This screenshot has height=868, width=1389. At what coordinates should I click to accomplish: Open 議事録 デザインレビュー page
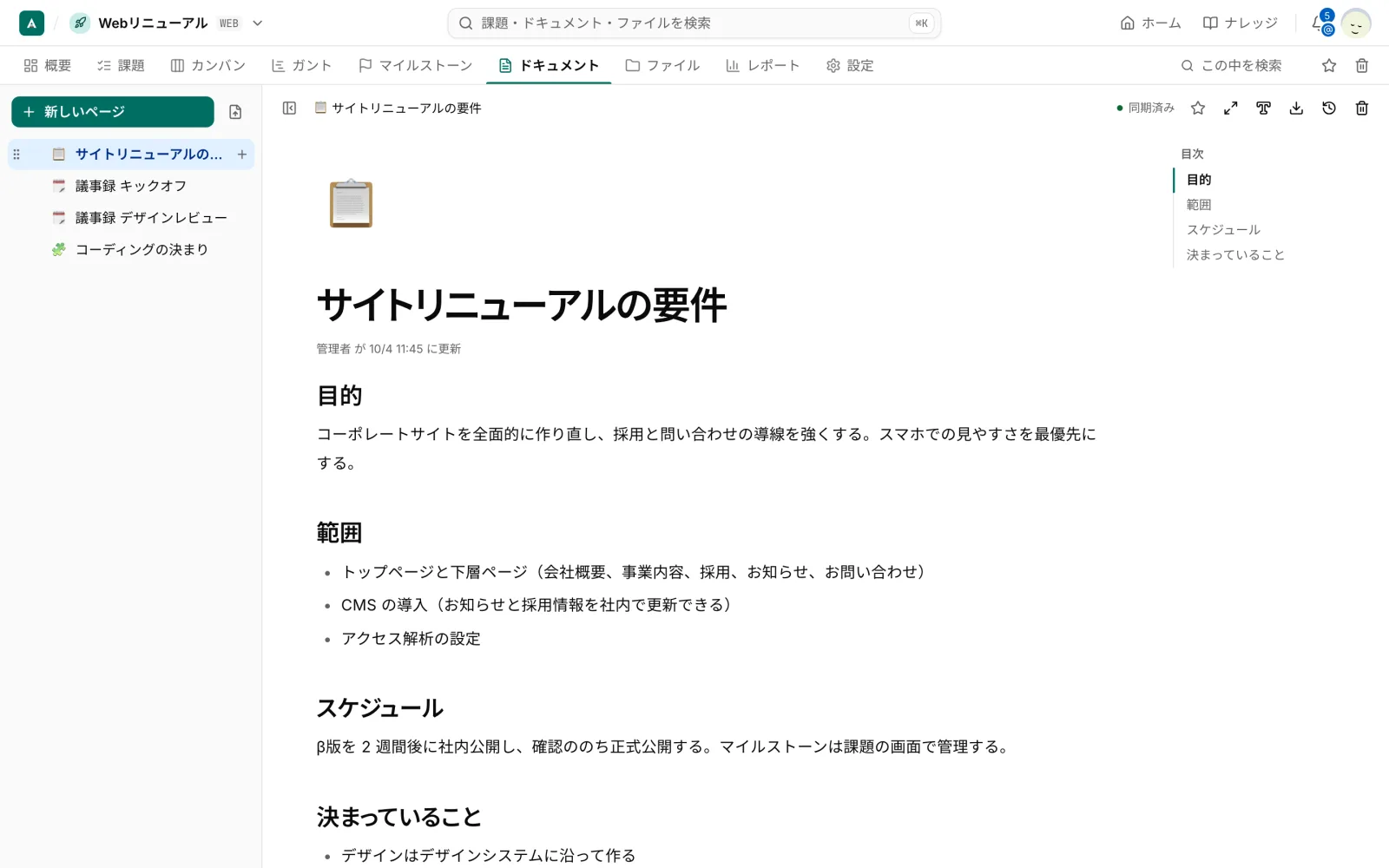point(131,218)
